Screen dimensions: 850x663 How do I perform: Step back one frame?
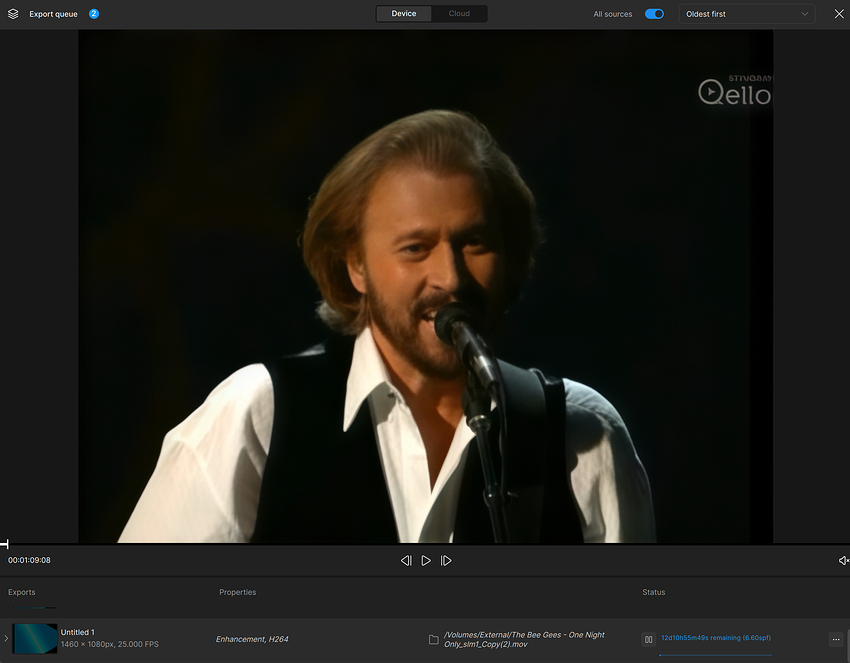(406, 561)
